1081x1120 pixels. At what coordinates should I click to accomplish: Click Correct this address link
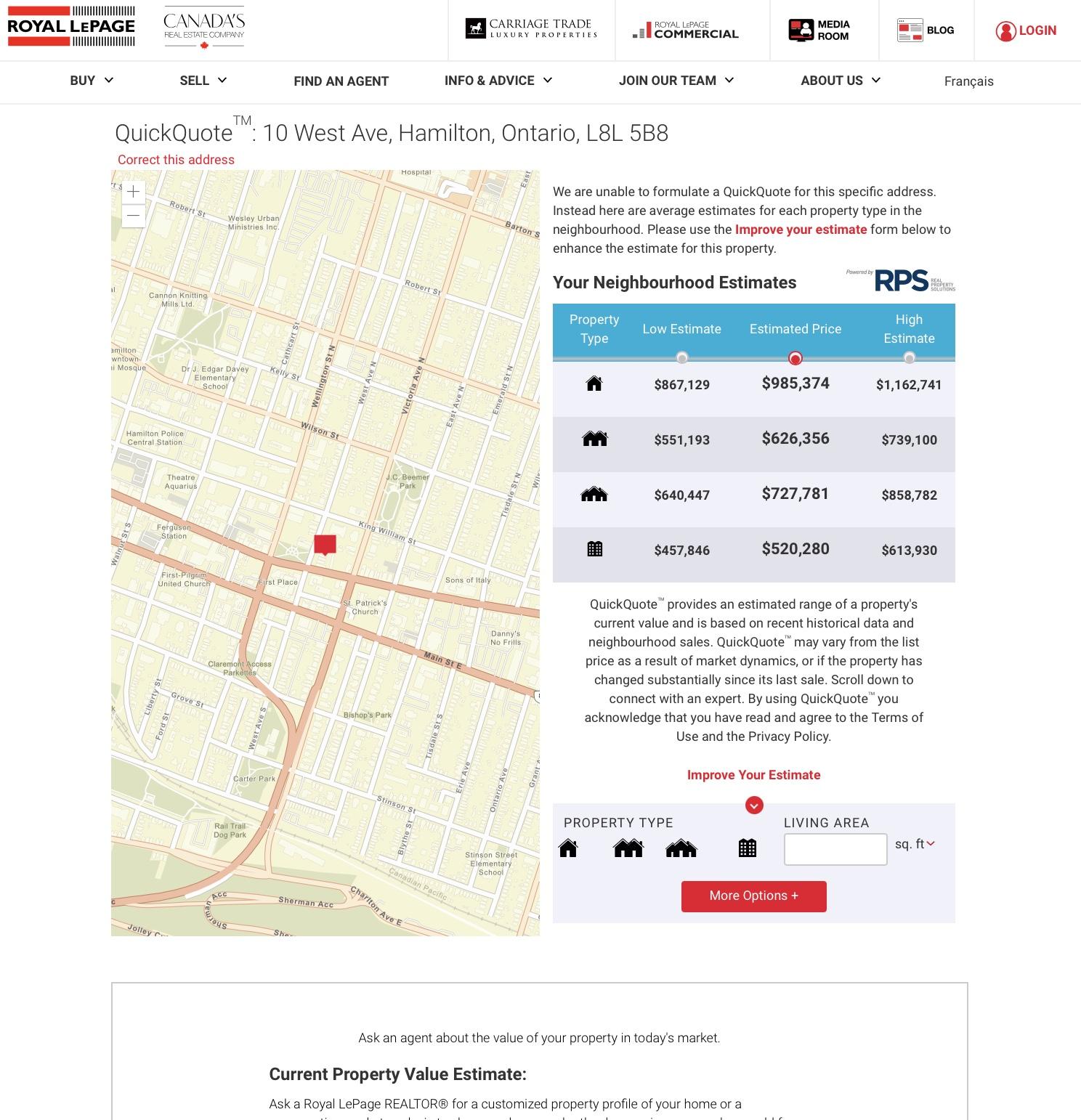[x=176, y=160]
